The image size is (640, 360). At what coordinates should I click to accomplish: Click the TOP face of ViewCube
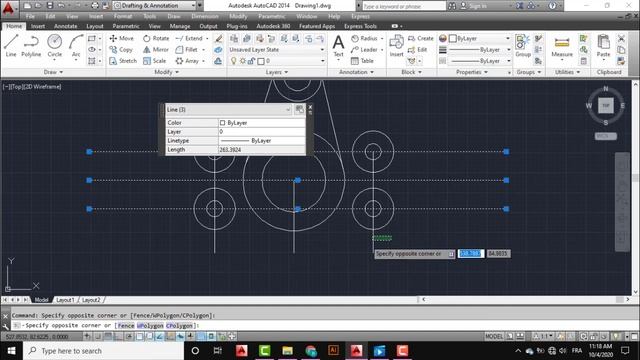[x=606, y=106]
